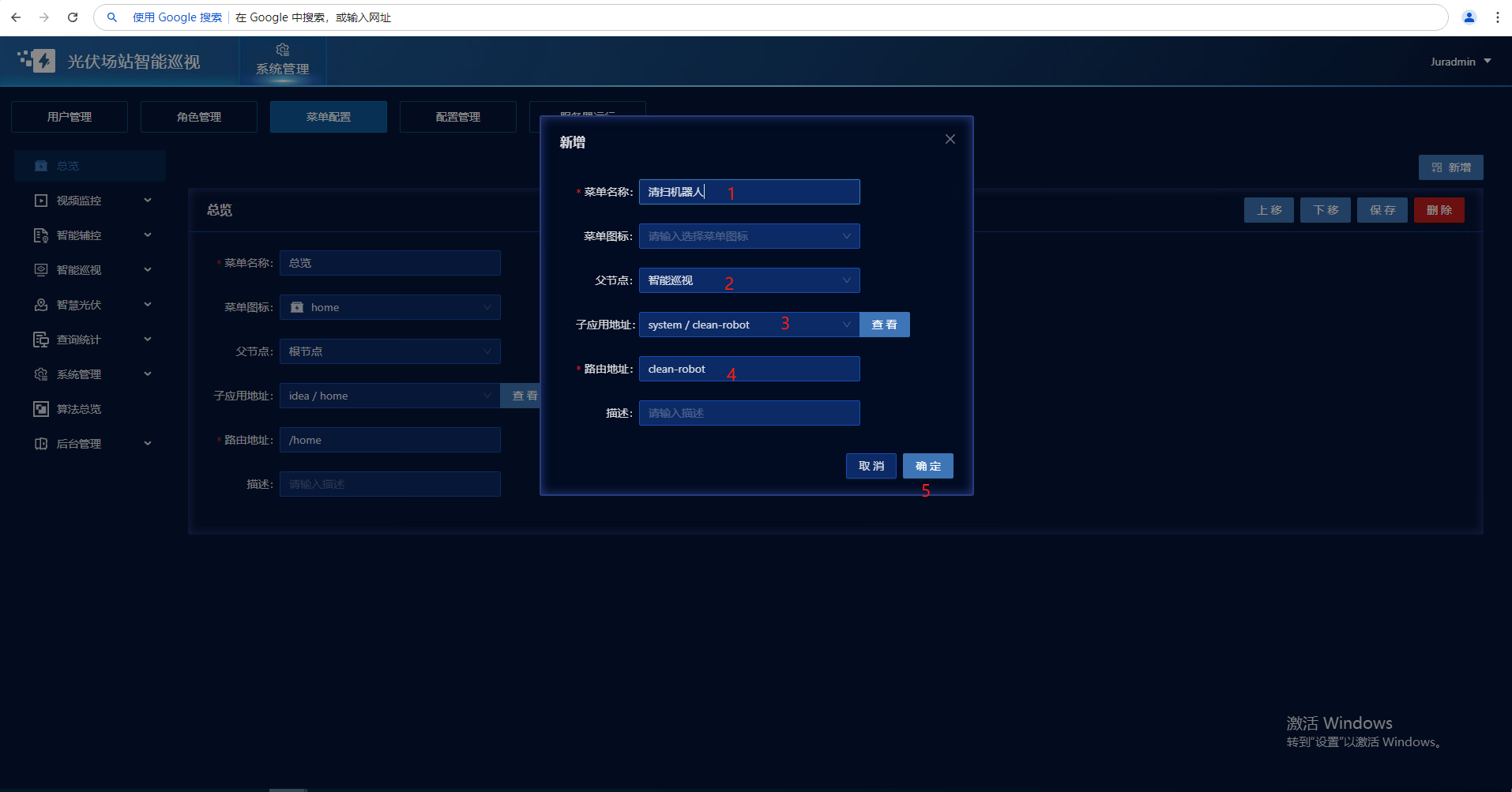Click the browser address bar
The height and width of the screenshot is (792, 1512).
click(x=770, y=17)
